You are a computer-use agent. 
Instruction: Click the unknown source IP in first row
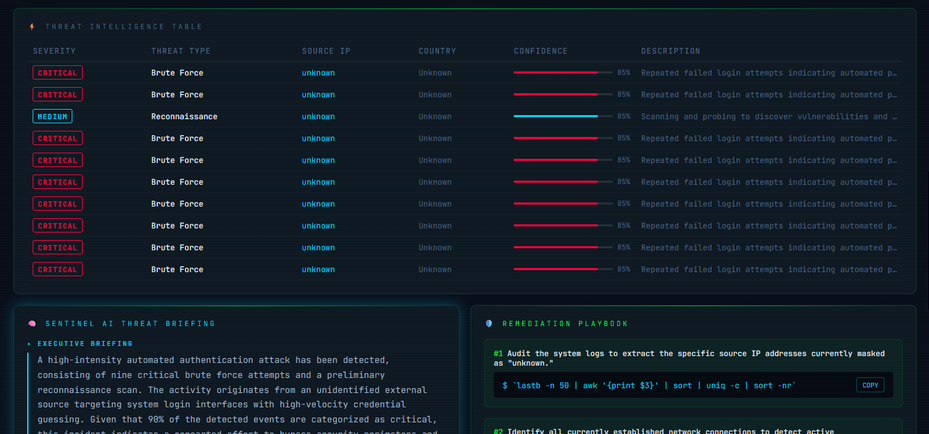coord(318,73)
